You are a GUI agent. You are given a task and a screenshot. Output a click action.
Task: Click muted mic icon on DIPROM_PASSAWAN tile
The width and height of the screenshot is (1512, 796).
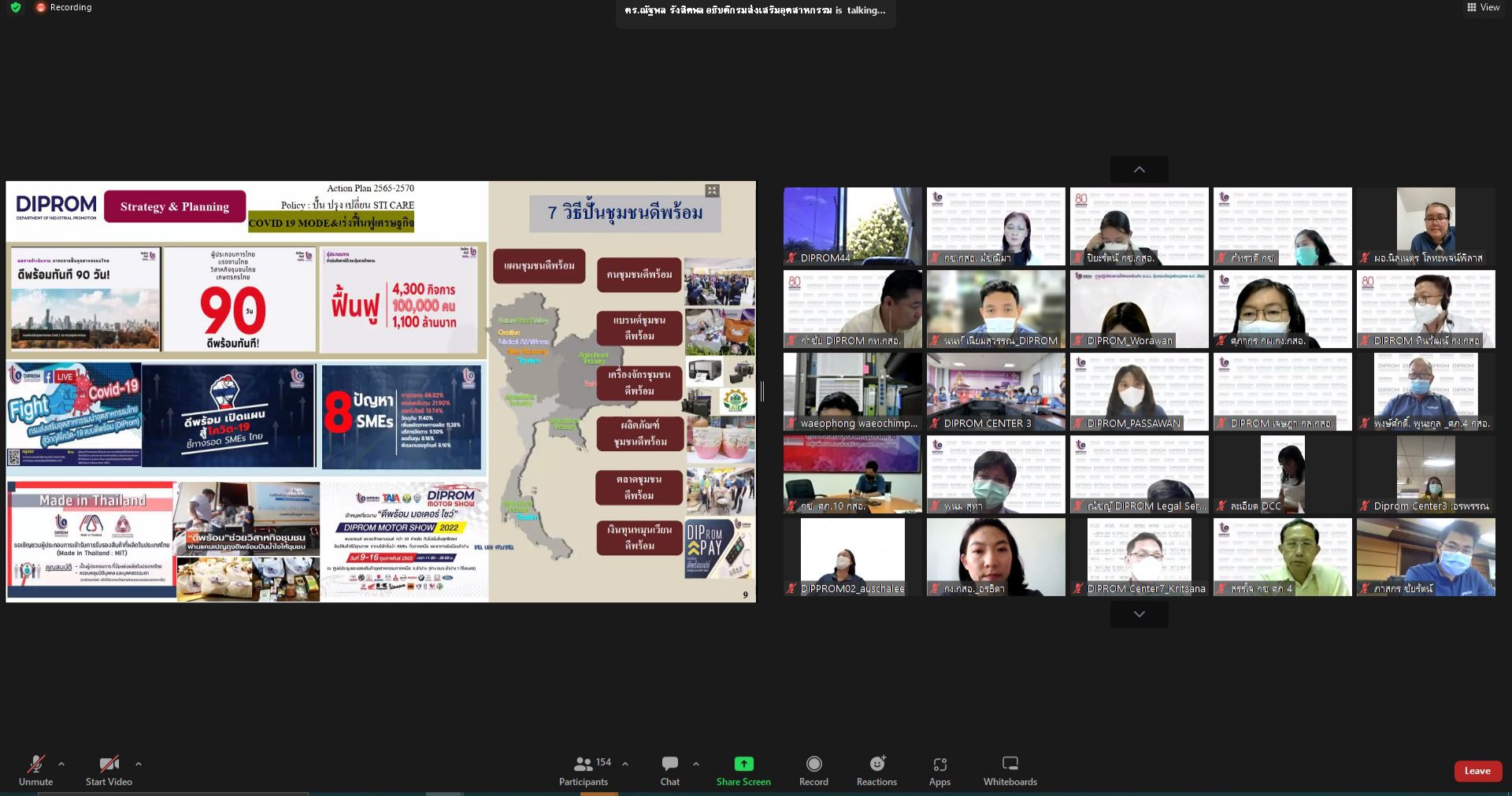click(1078, 423)
